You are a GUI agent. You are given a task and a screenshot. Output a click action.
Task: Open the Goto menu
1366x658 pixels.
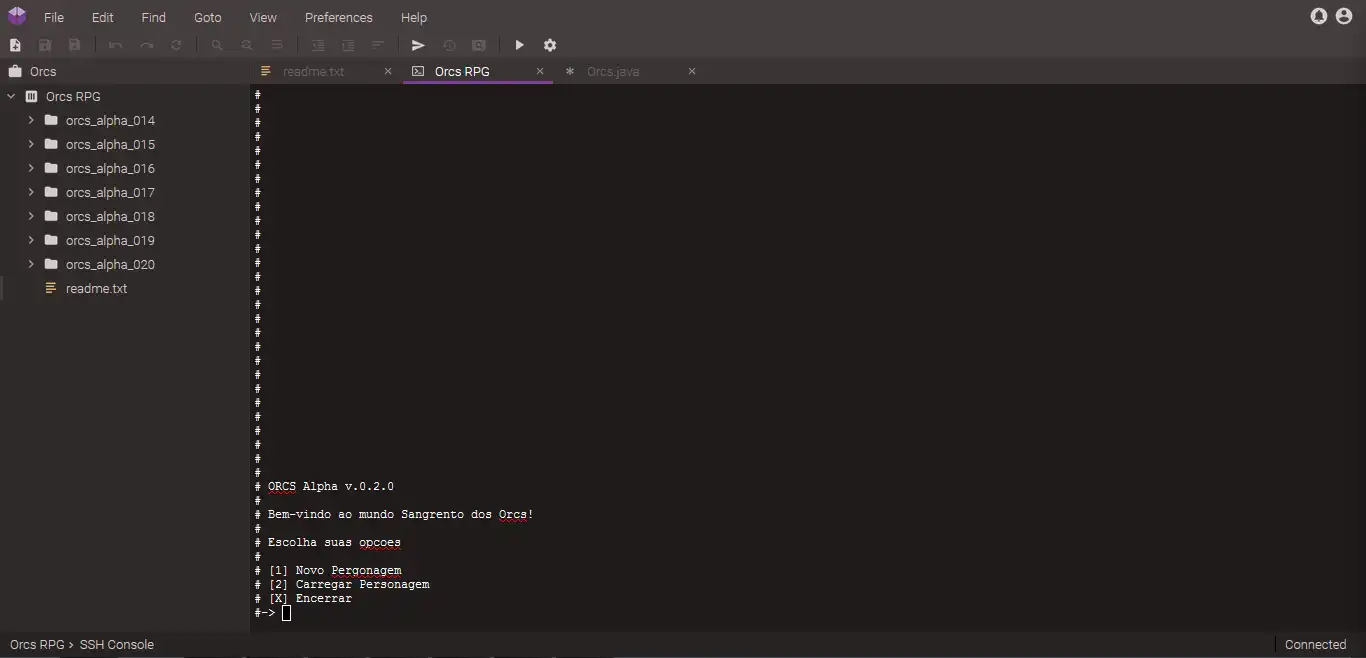tap(208, 18)
